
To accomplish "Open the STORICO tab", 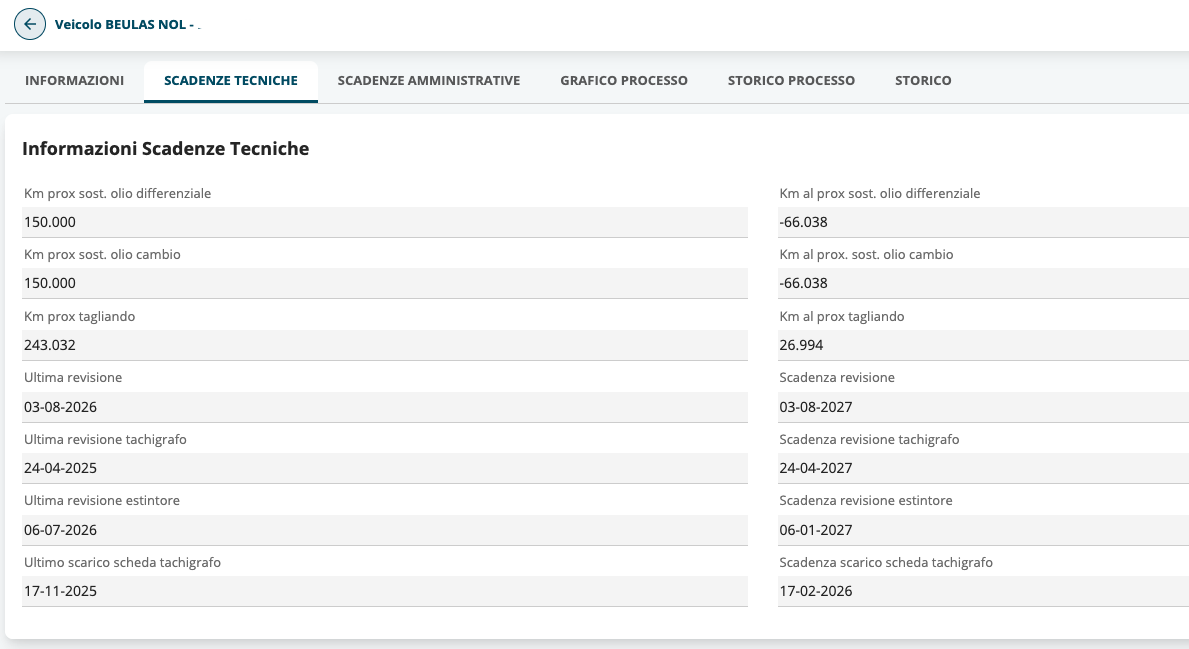I will coord(923,80).
